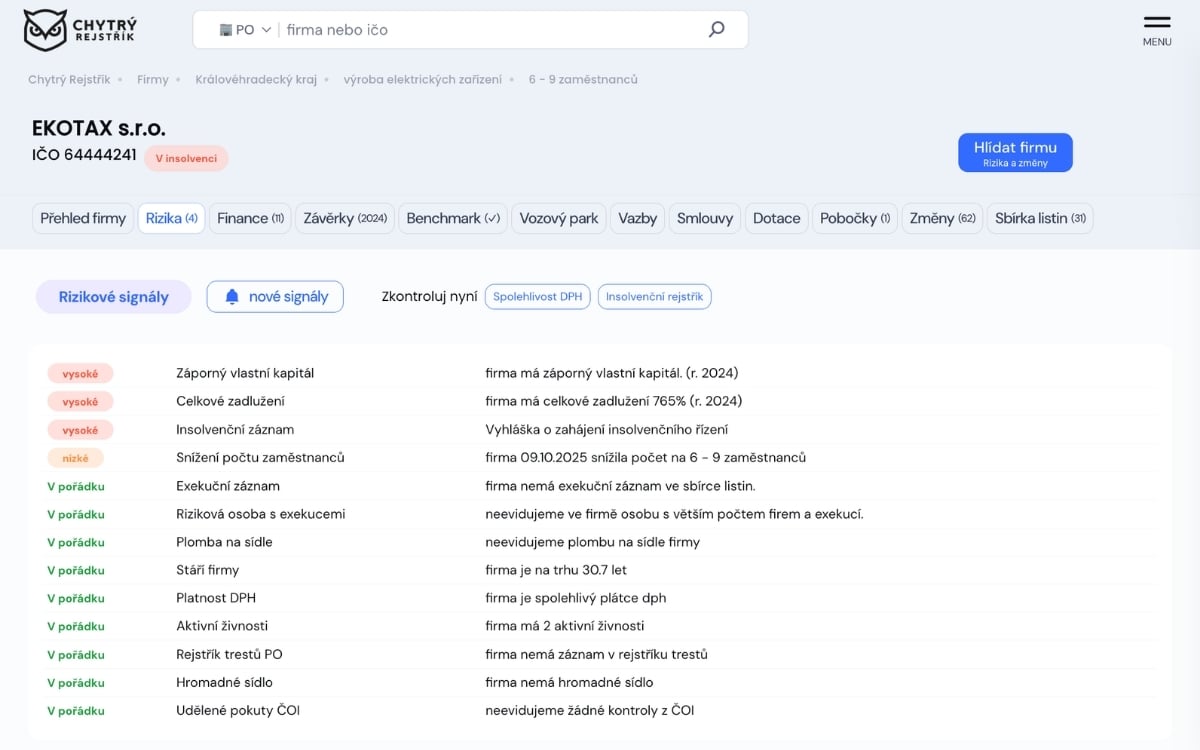This screenshot has width=1200, height=750.
Task: Focus the firma nebo ičo search field
Action: 490,30
